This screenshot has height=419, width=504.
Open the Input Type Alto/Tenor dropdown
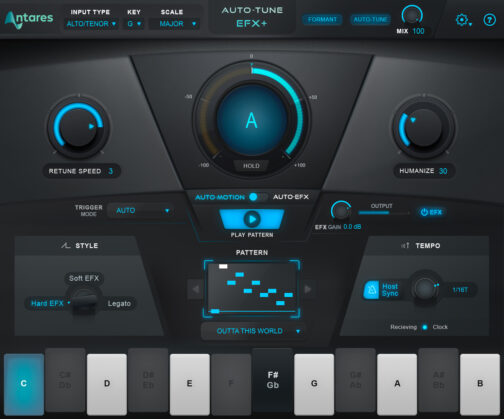91,24
